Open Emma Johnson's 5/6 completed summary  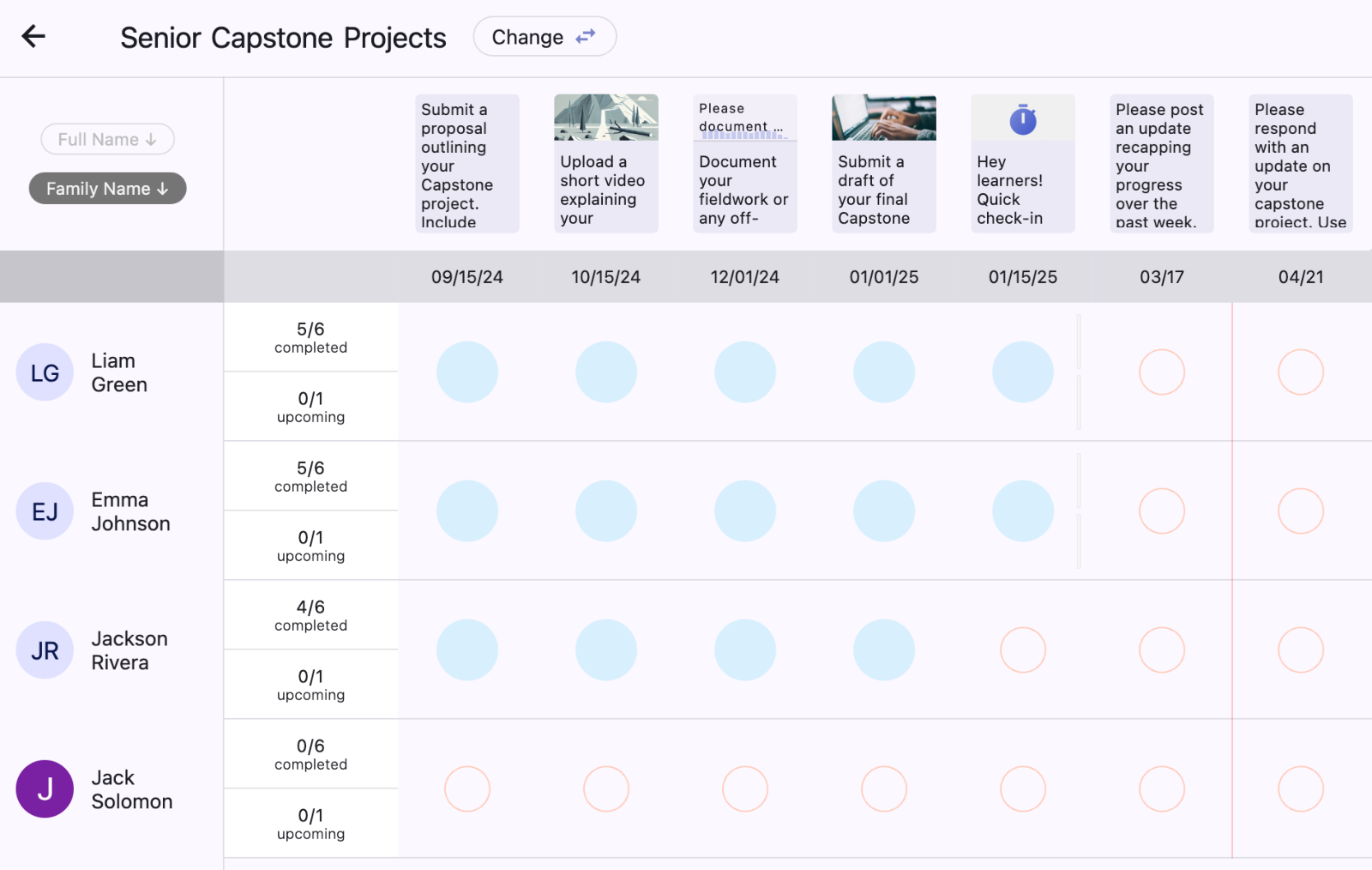[310, 475]
